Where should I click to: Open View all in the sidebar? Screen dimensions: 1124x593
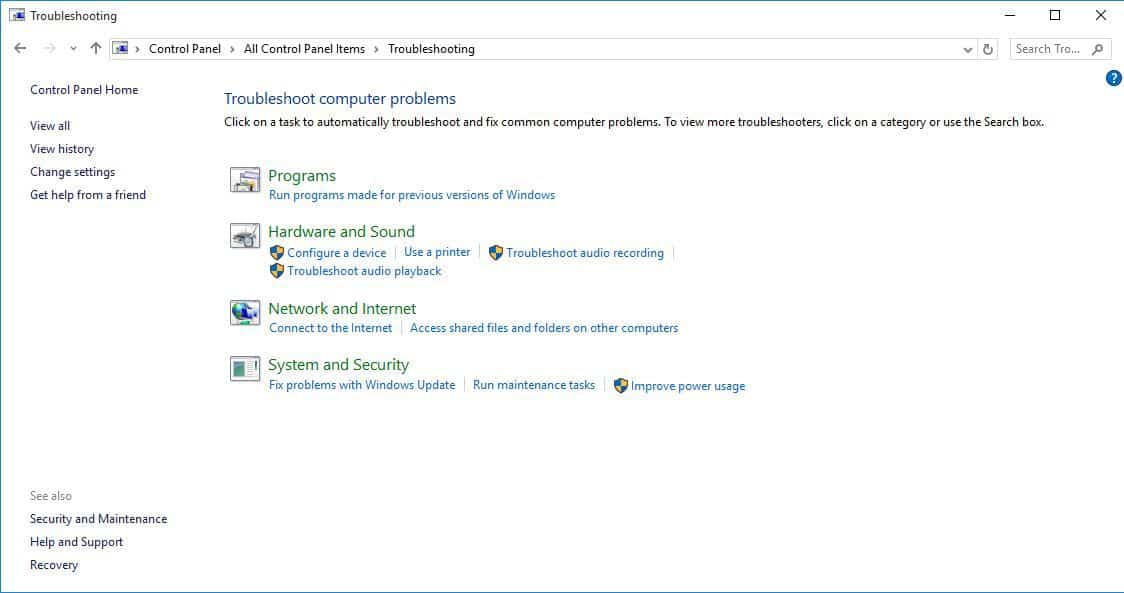click(x=49, y=125)
